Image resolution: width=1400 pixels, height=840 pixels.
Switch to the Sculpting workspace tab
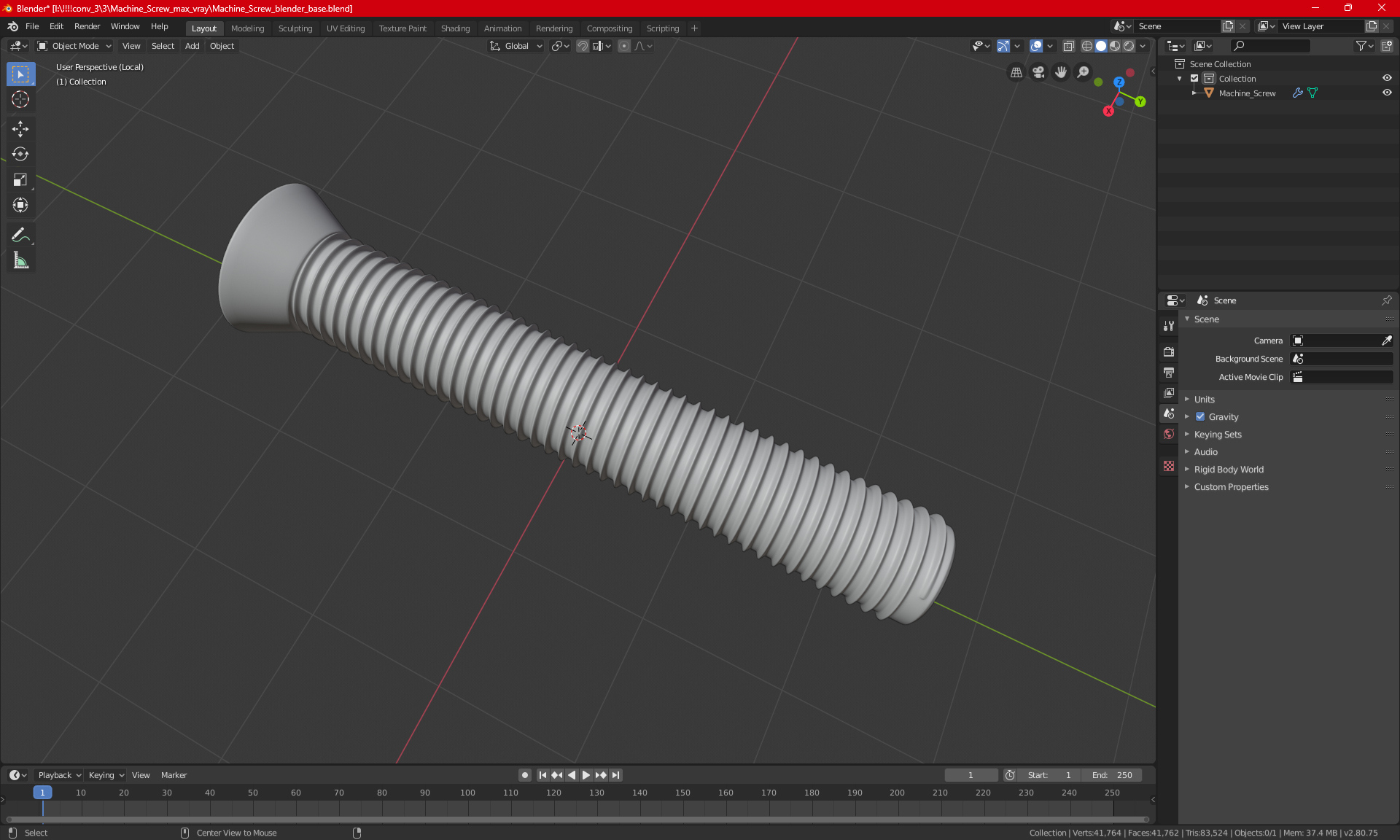(x=295, y=28)
